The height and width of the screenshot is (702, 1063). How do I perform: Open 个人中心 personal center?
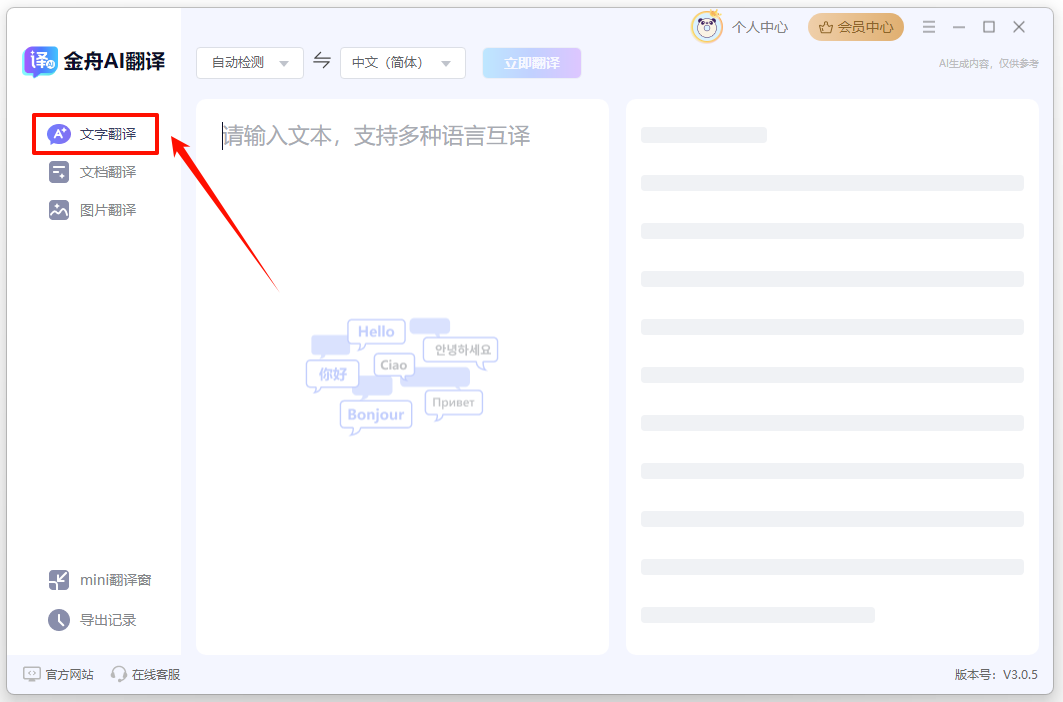pos(760,27)
